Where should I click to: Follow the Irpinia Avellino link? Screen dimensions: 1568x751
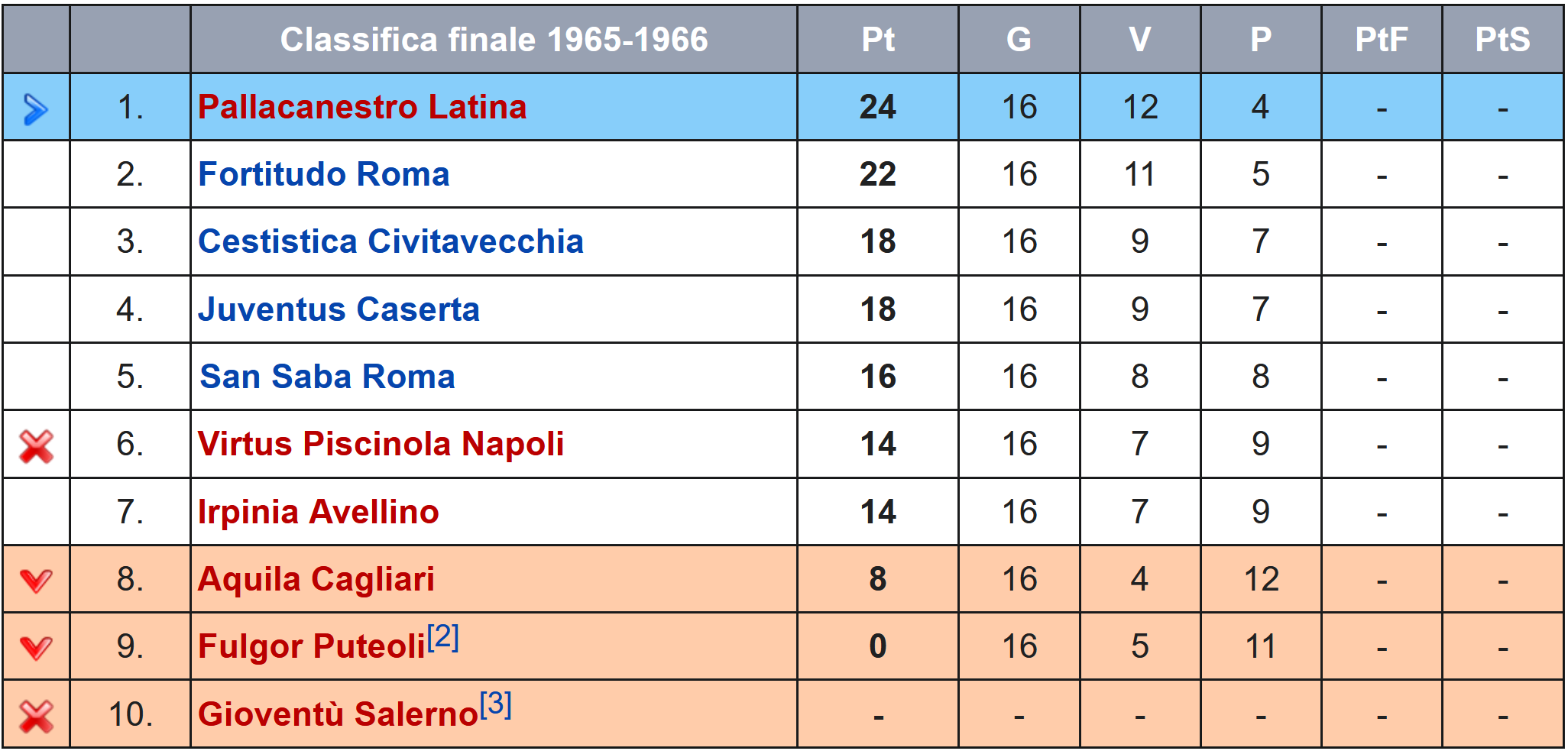click(x=318, y=512)
